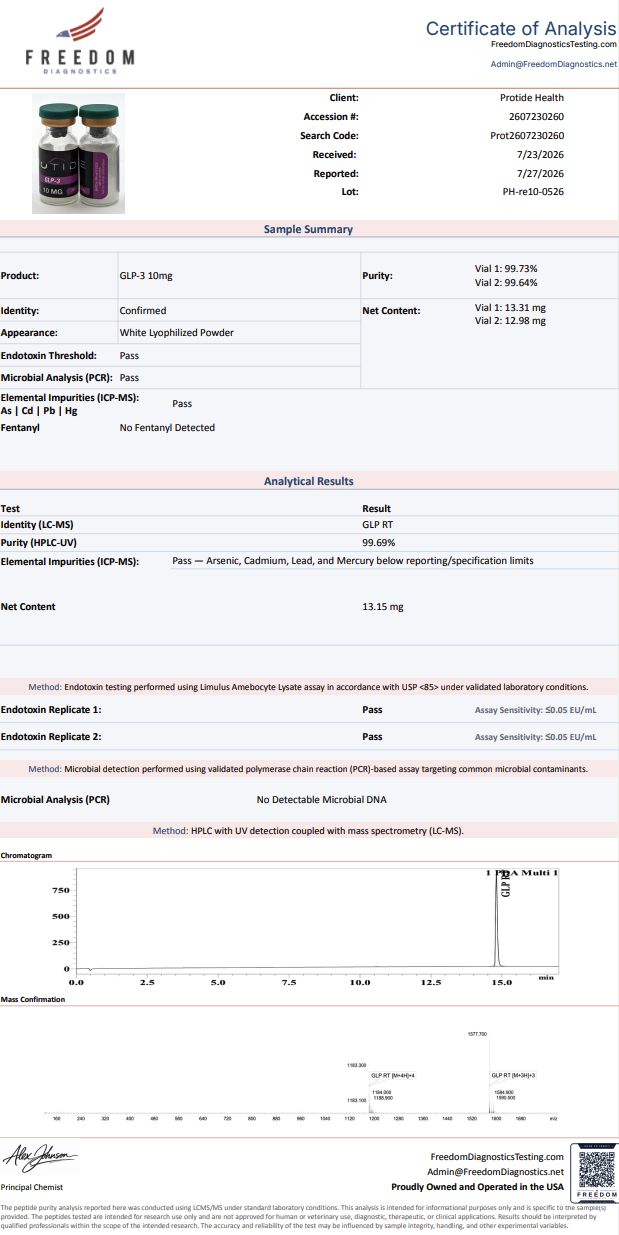Click the Freedom Diagnostics logo

pyautogui.click(x=80, y=40)
